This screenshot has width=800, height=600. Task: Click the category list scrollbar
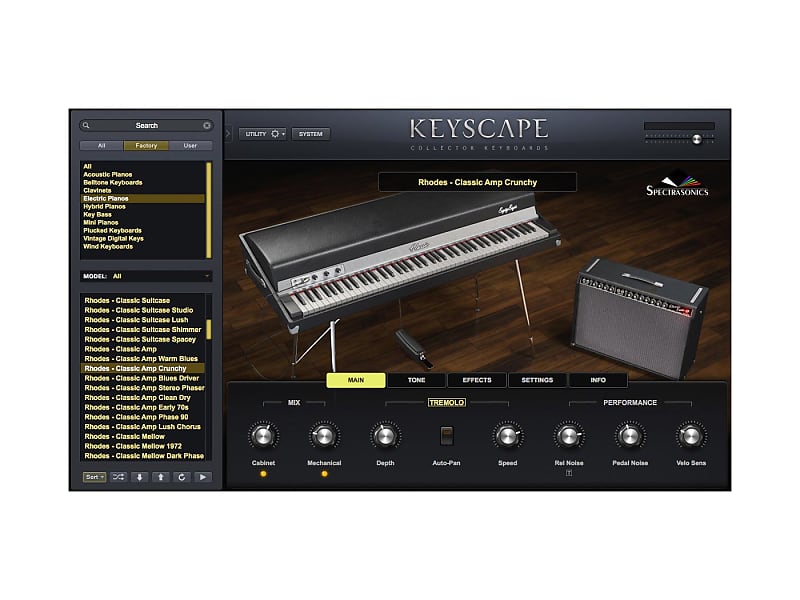coord(208,210)
